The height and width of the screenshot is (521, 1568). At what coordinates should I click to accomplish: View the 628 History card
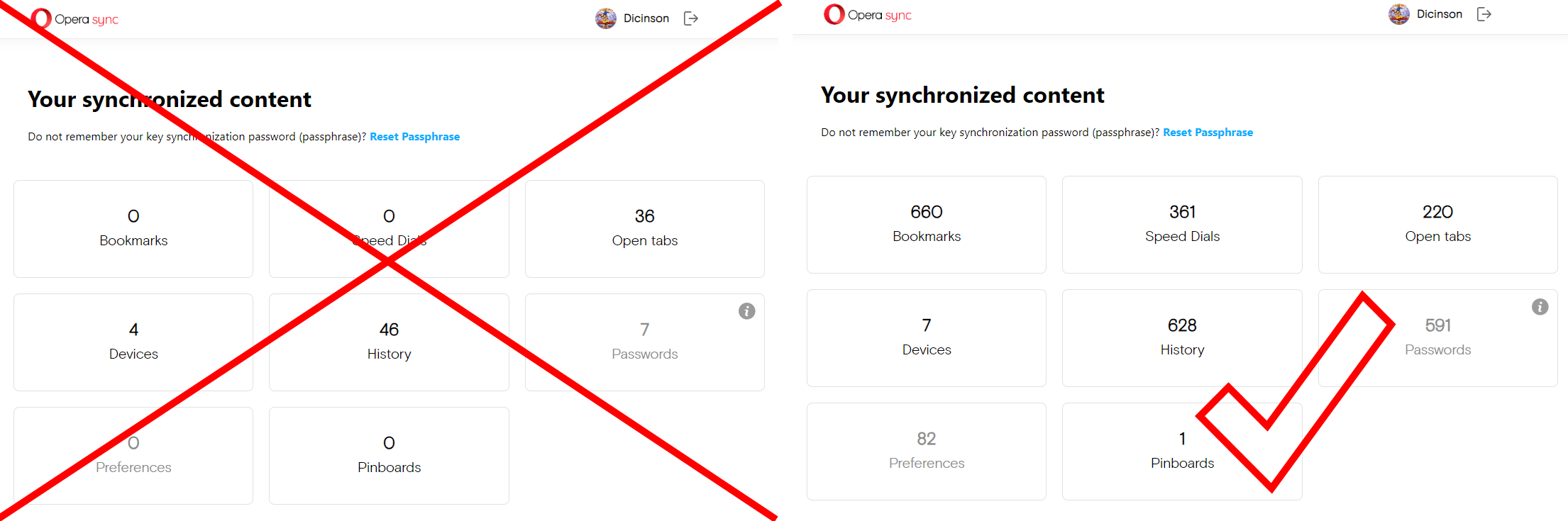coord(1182,338)
